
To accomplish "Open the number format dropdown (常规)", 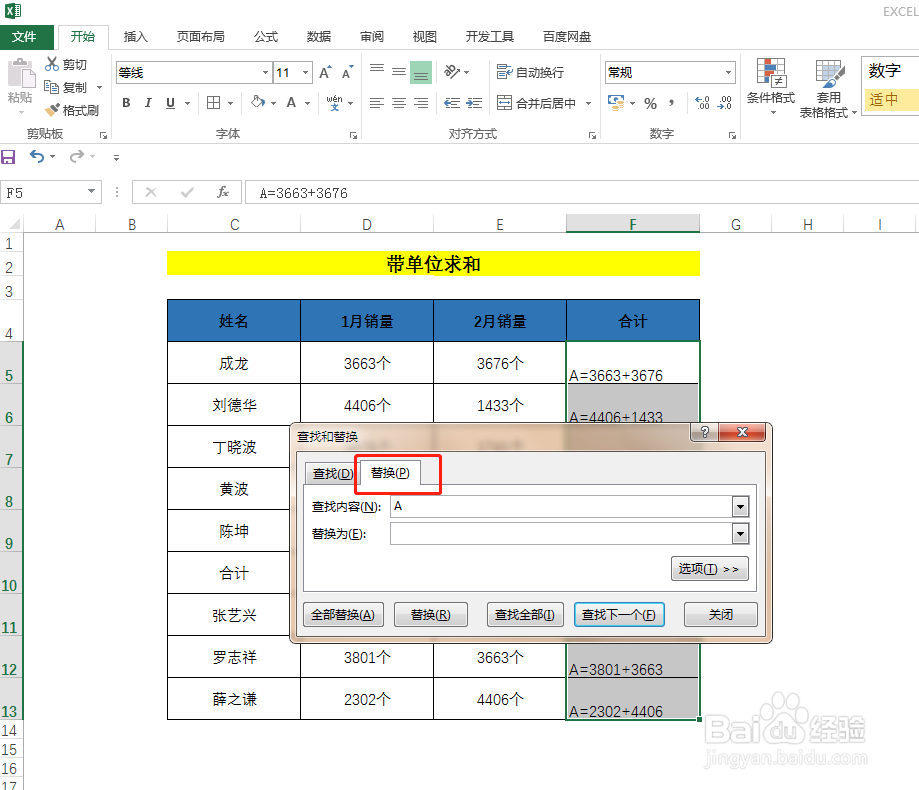I will click(x=730, y=72).
